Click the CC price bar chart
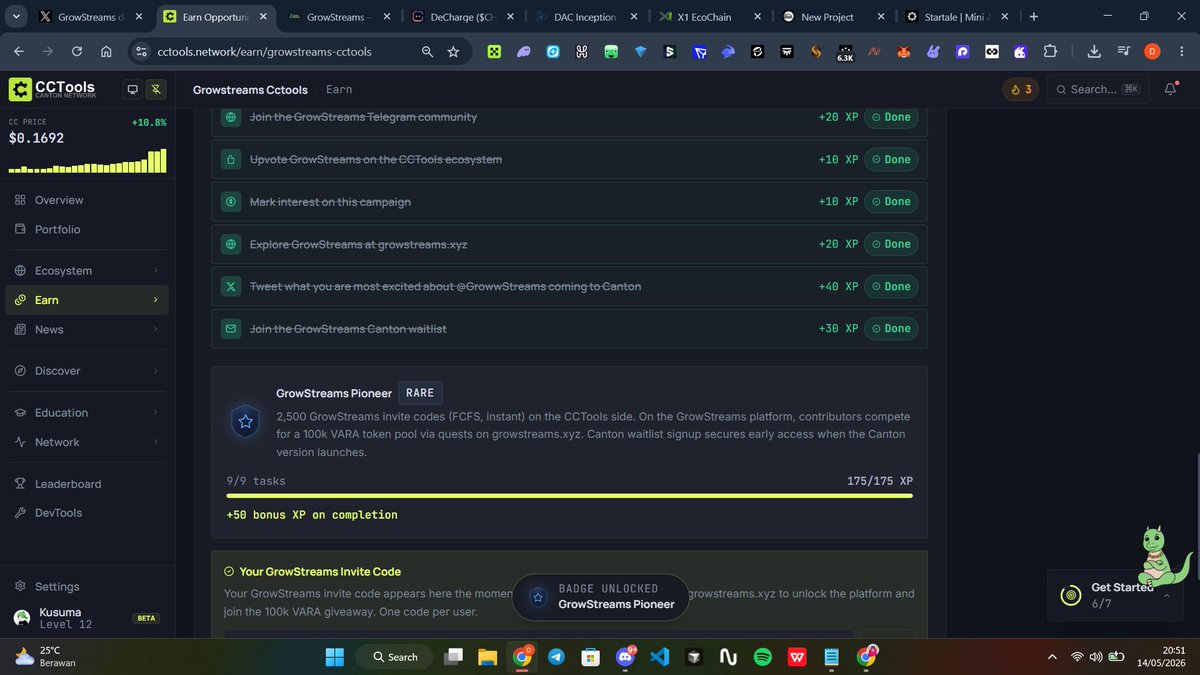Viewport: 1200px width, 675px height. click(x=87, y=161)
